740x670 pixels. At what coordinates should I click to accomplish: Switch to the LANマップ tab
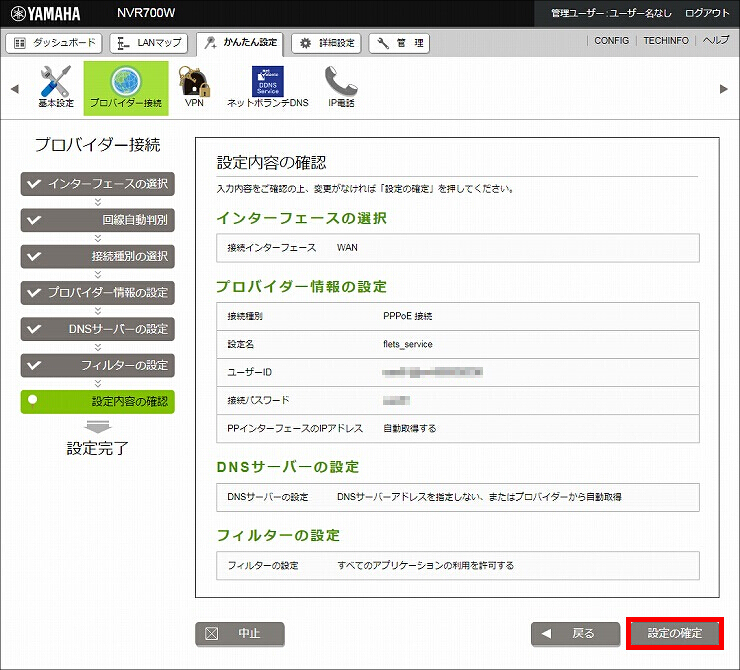click(149, 43)
